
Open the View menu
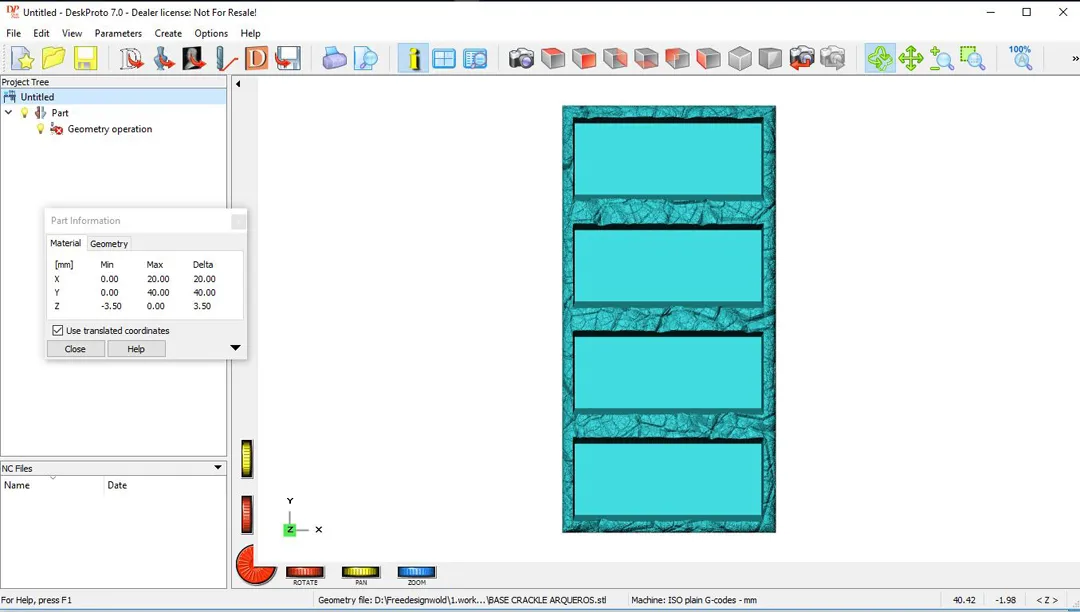72,33
